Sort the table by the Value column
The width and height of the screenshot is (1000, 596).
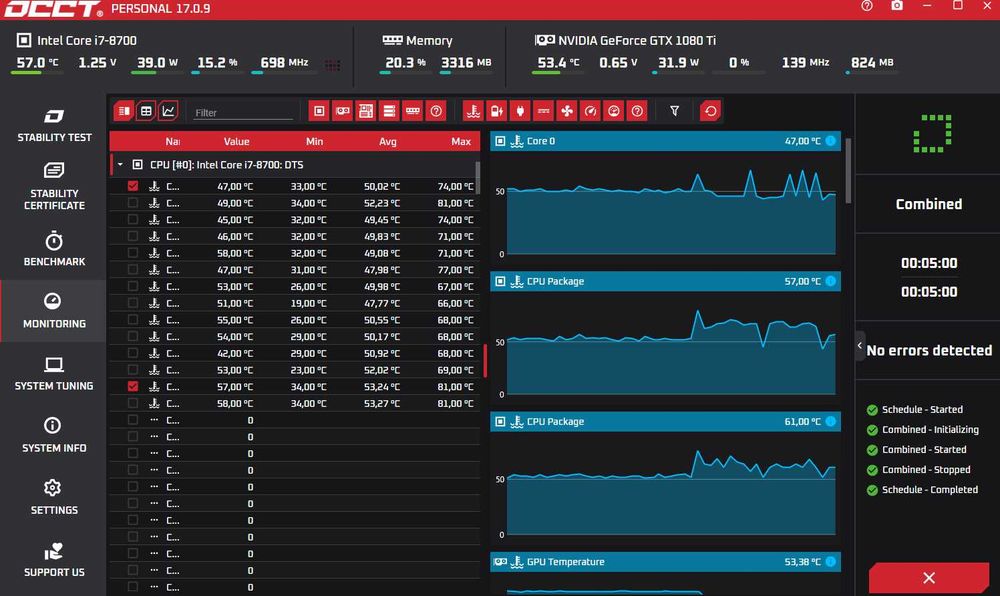coord(236,142)
